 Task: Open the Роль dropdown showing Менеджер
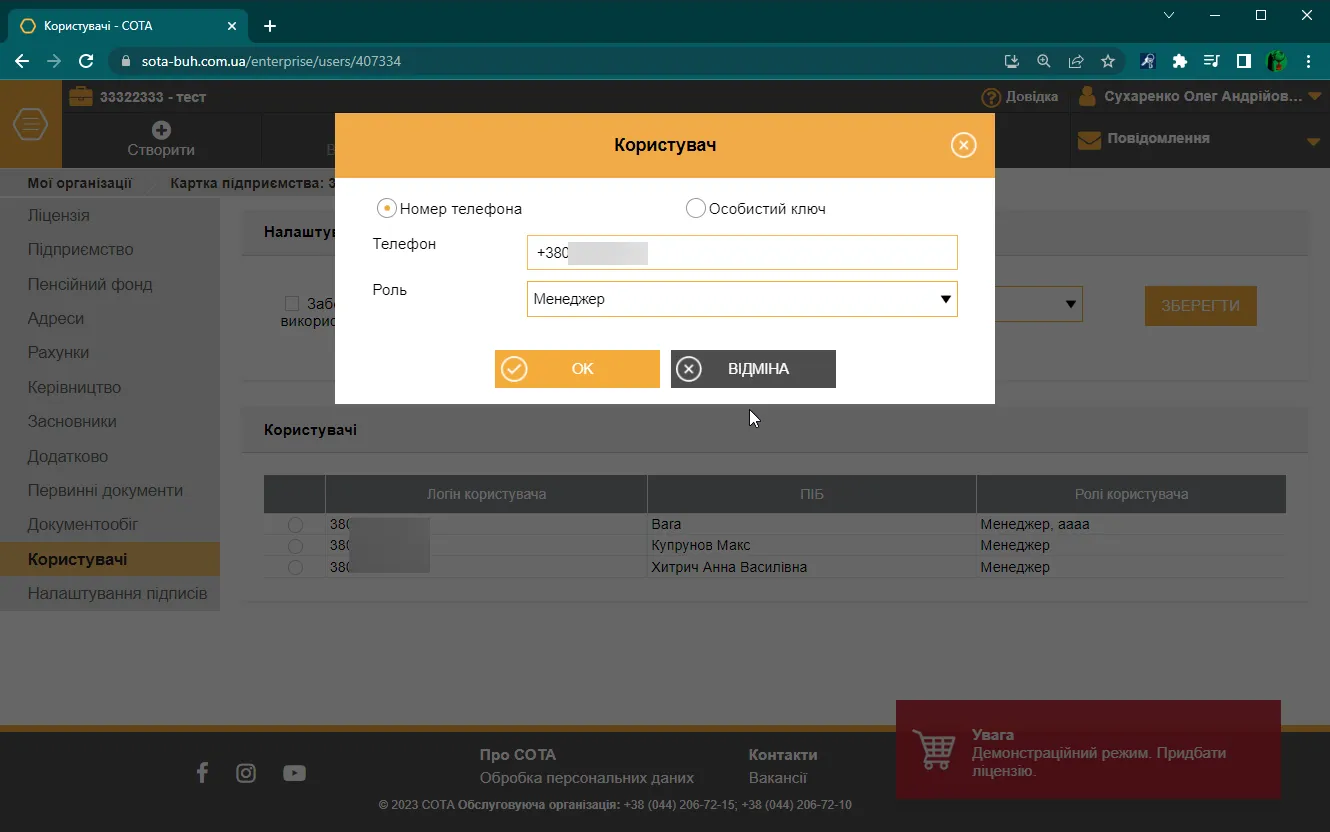click(742, 299)
